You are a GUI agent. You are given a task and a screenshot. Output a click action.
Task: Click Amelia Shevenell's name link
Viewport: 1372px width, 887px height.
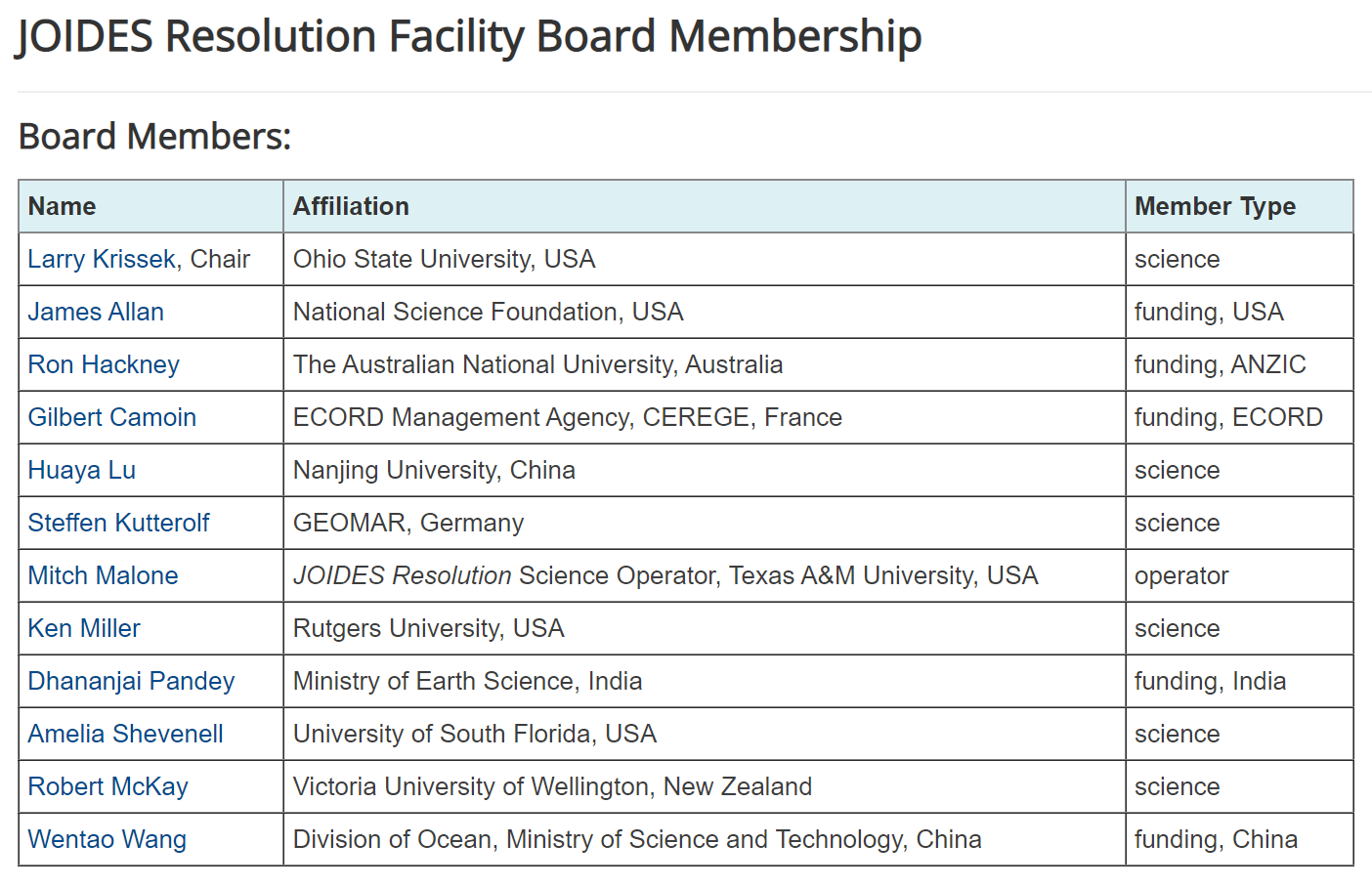pos(125,734)
